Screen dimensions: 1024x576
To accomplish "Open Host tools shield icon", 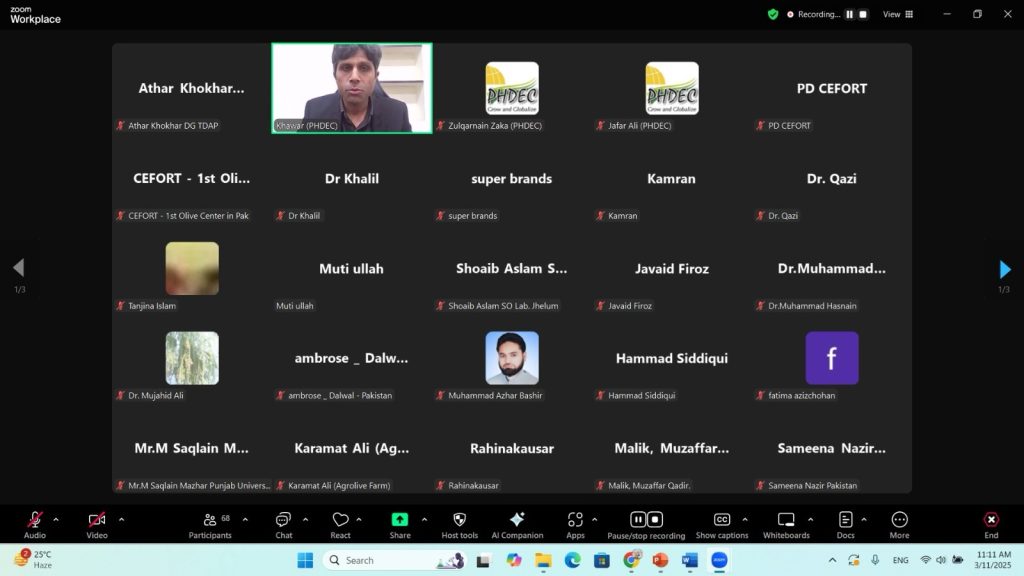I will click(459, 524).
